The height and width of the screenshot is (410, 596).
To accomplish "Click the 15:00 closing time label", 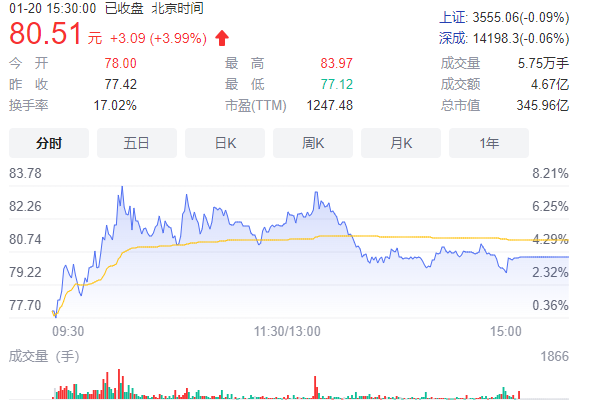I will (506, 331).
